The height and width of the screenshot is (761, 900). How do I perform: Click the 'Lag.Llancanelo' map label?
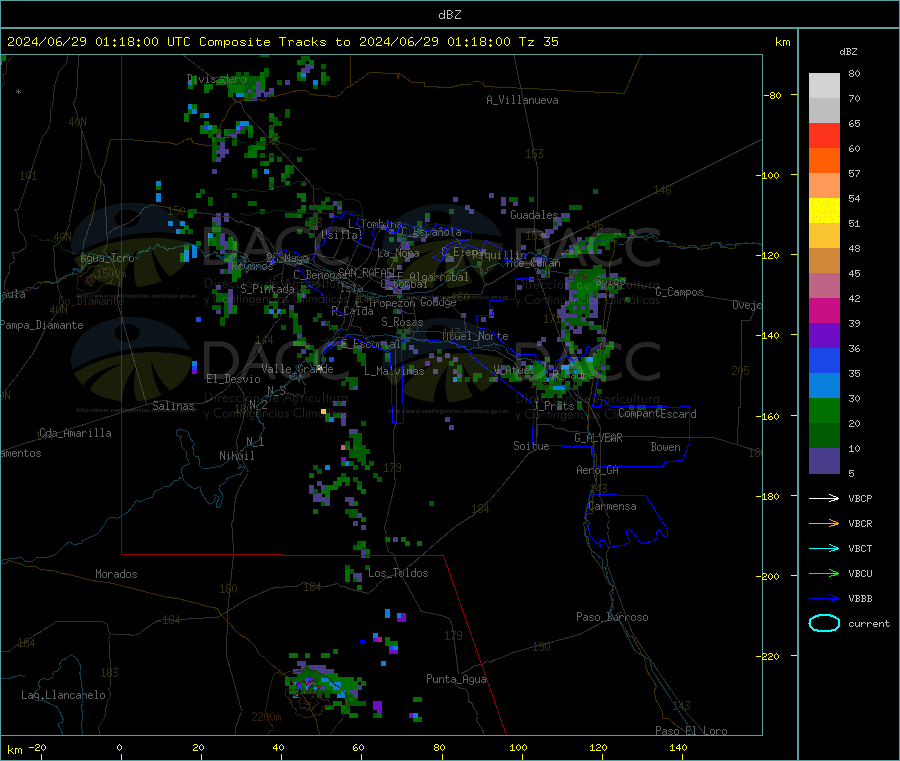point(63,695)
